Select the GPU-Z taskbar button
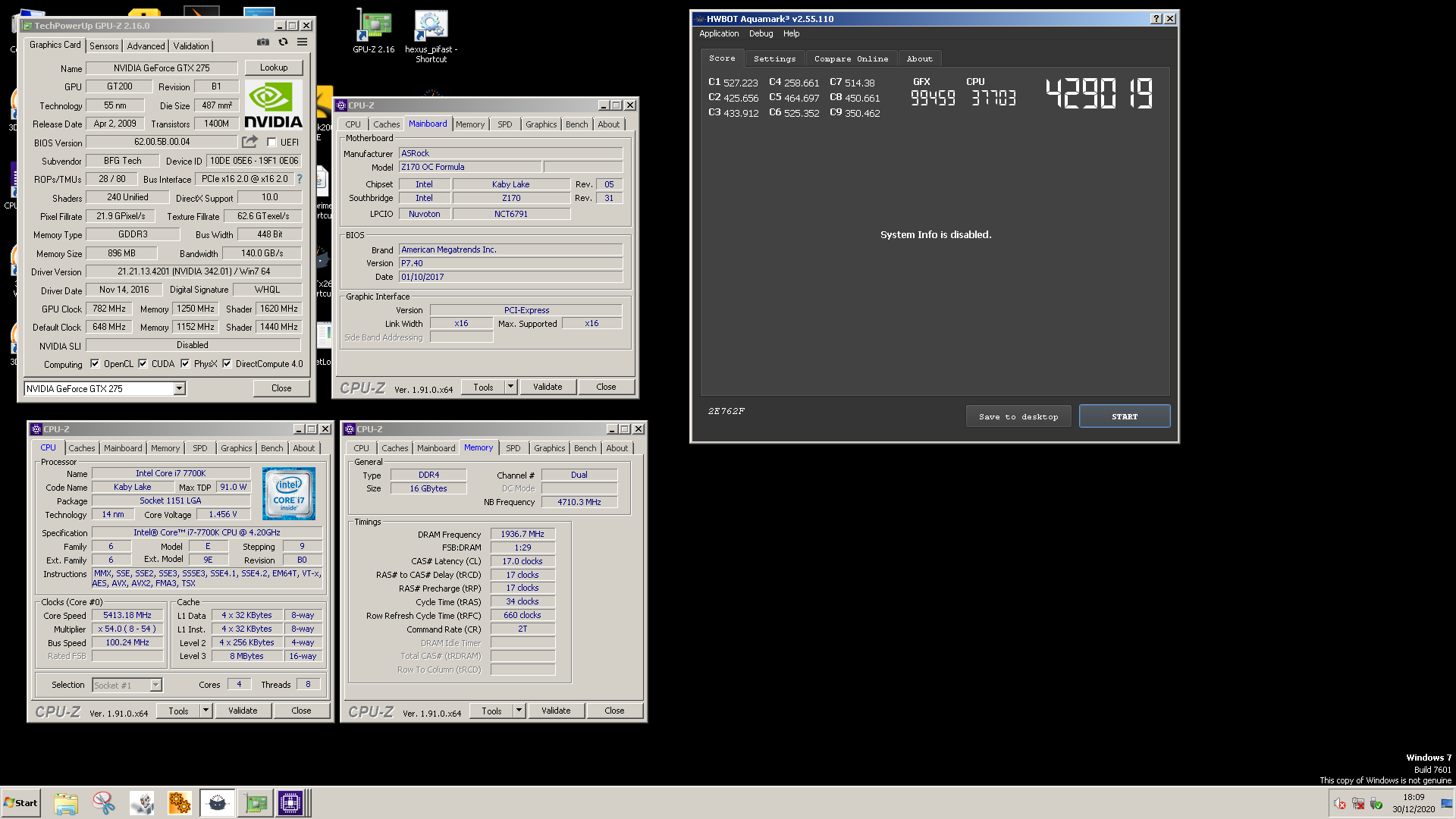This screenshot has height=819, width=1456. pyautogui.click(x=256, y=803)
